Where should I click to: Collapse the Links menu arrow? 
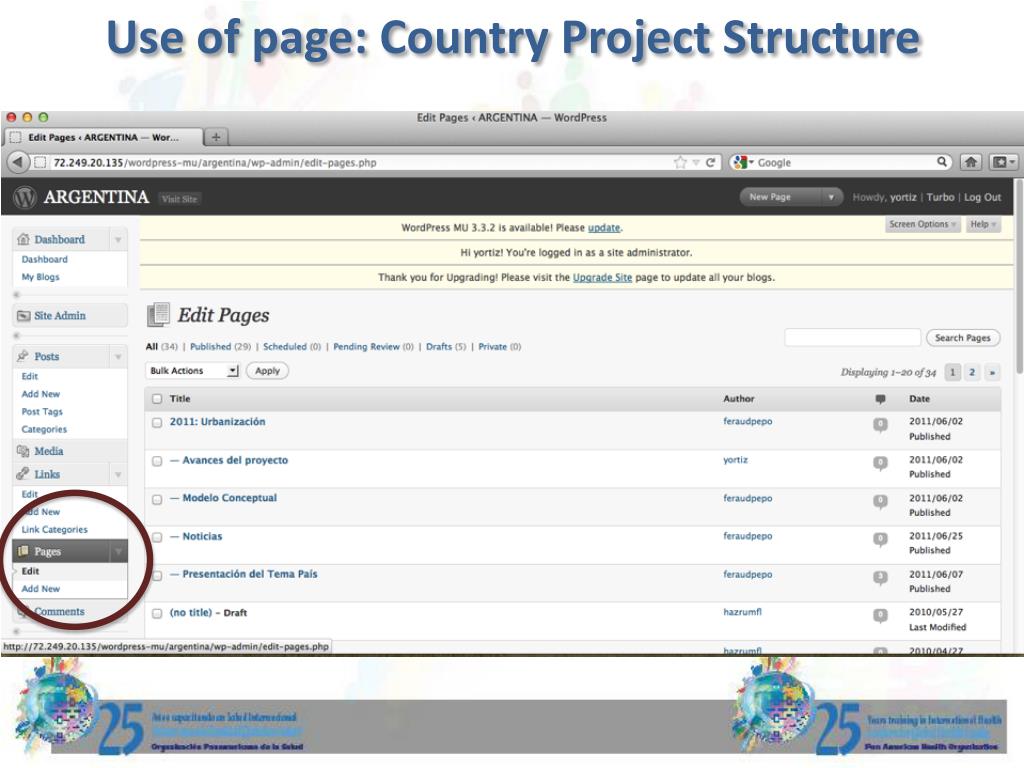[x=118, y=474]
